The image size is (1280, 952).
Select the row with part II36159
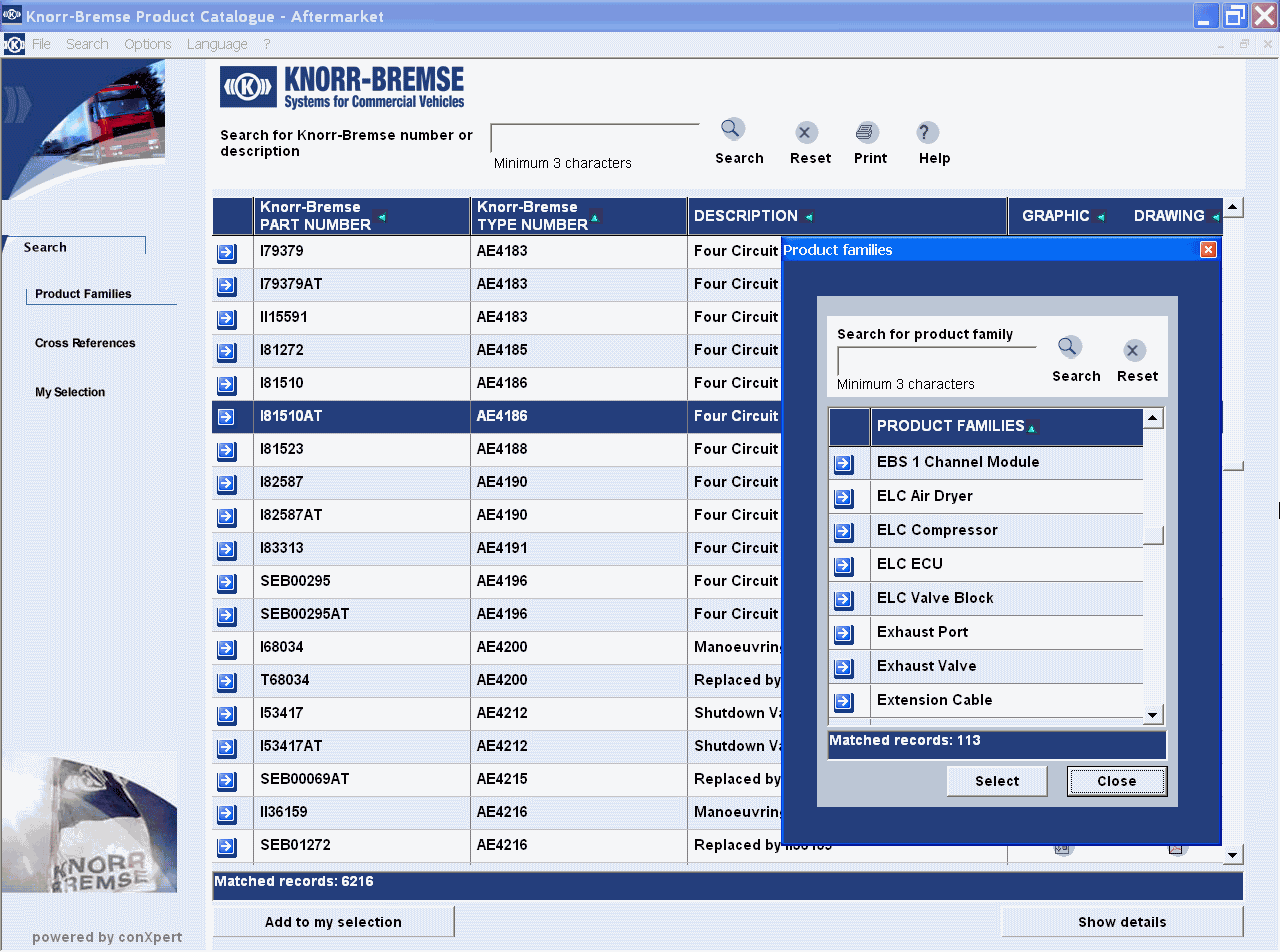496,812
